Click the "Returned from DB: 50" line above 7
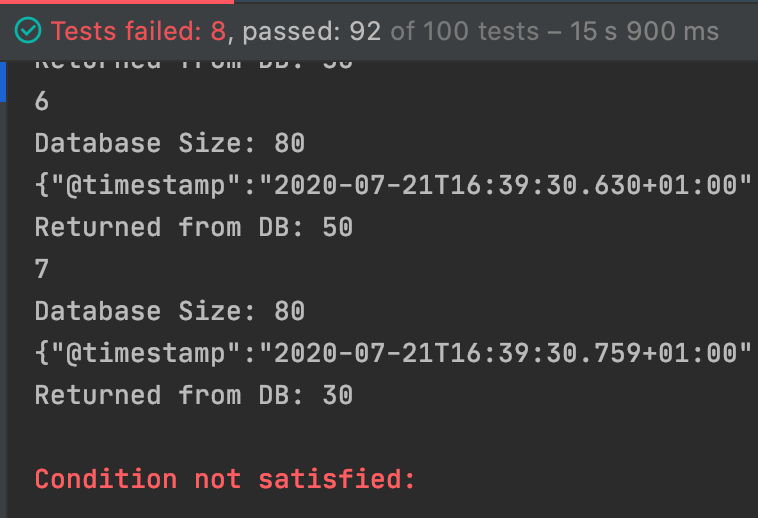758x518 pixels. coord(193,227)
